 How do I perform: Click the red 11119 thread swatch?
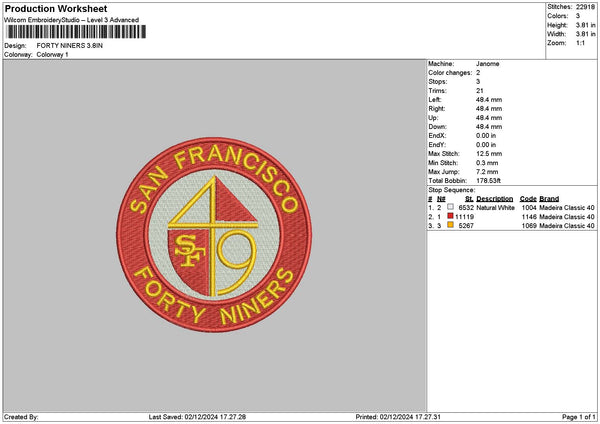click(x=452, y=217)
